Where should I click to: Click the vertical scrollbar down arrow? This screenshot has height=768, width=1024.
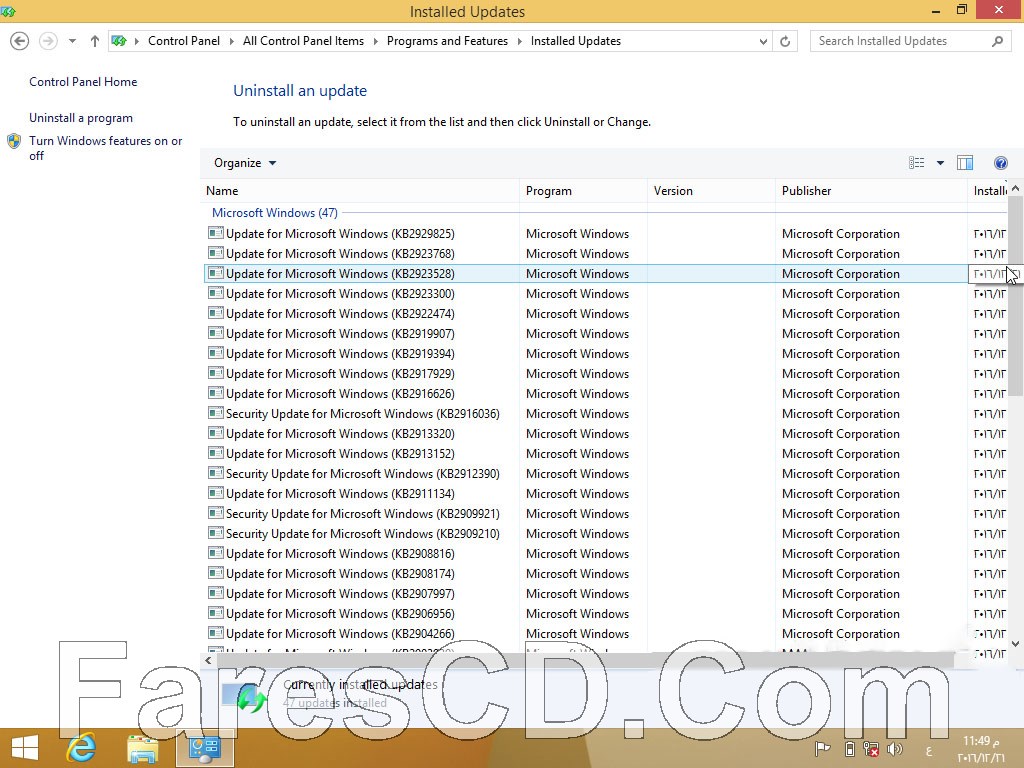click(1016, 644)
